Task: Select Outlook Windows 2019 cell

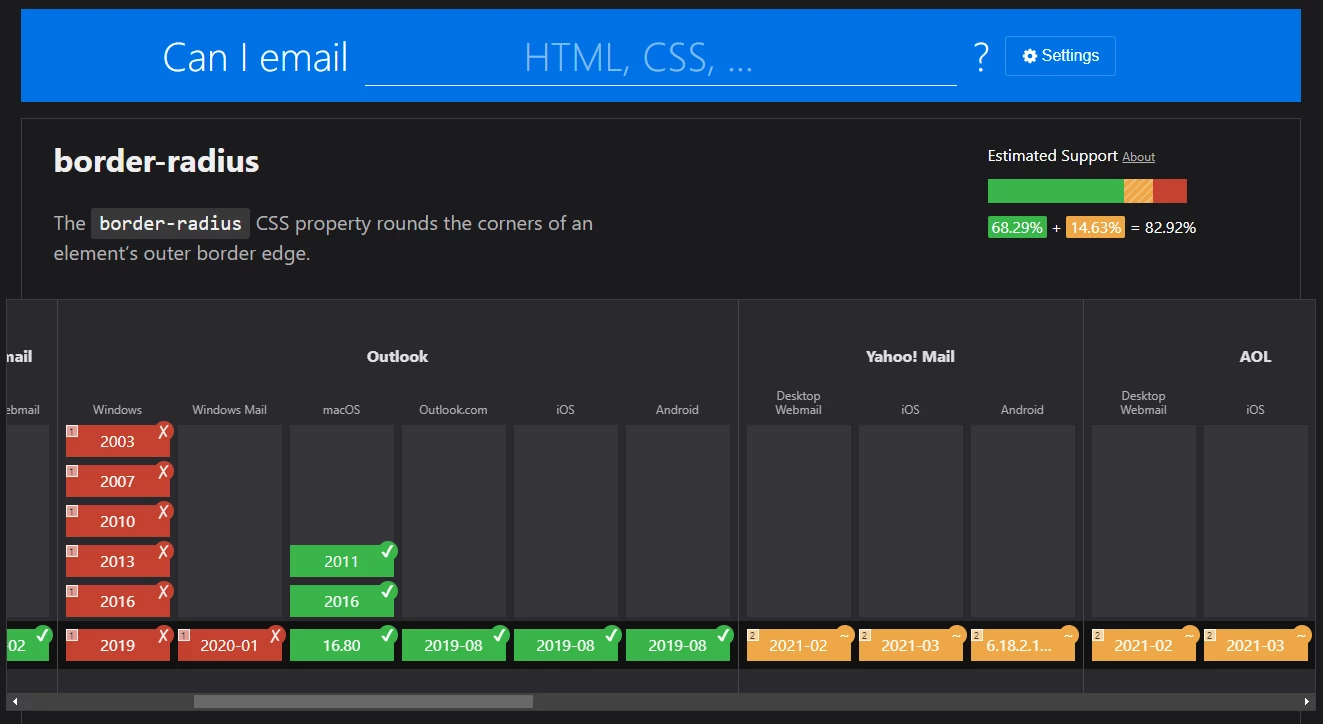Action: 118,645
